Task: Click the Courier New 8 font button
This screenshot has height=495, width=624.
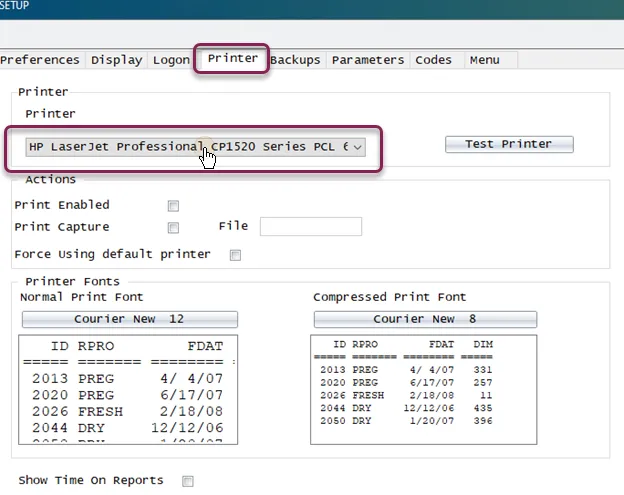Action: pos(425,319)
